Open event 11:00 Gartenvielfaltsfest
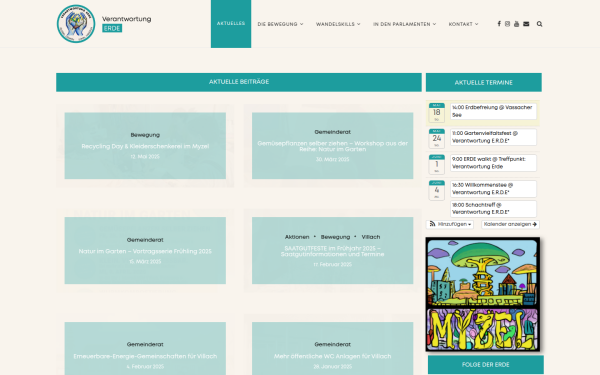This screenshot has height=375, width=600. tap(493, 137)
